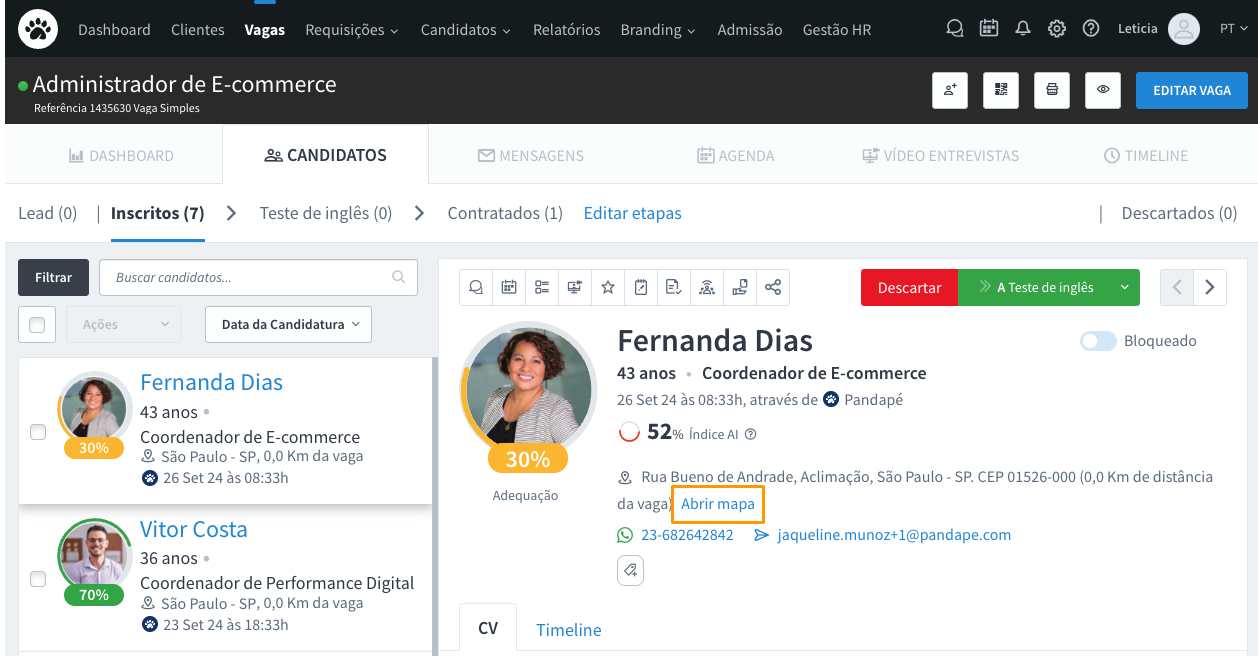This screenshot has height=656, width=1258.
Task: Open Data da Candidatura sort dropdown
Action: [x=288, y=324]
